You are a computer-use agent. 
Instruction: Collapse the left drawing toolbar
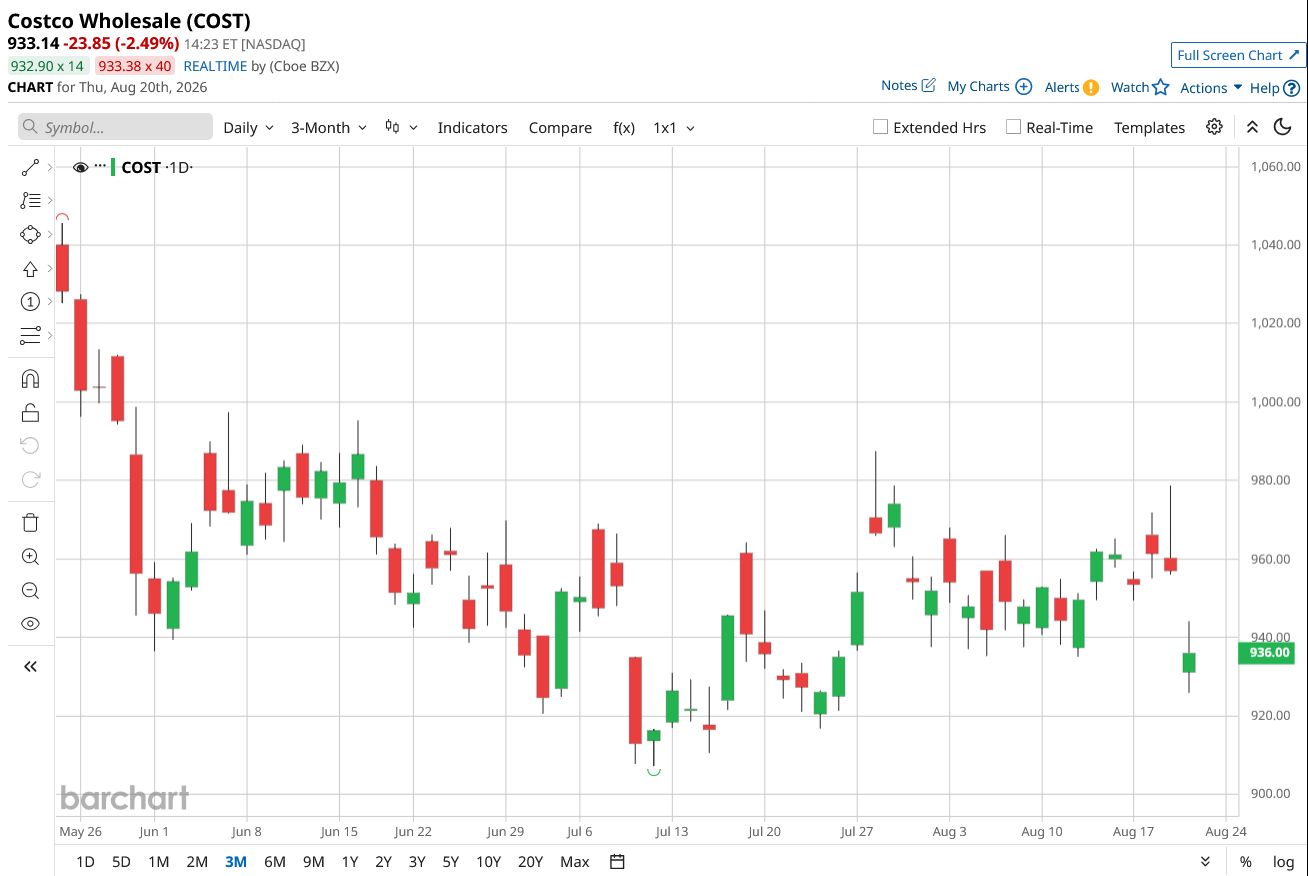pyautogui.click(x=30, y=666)
